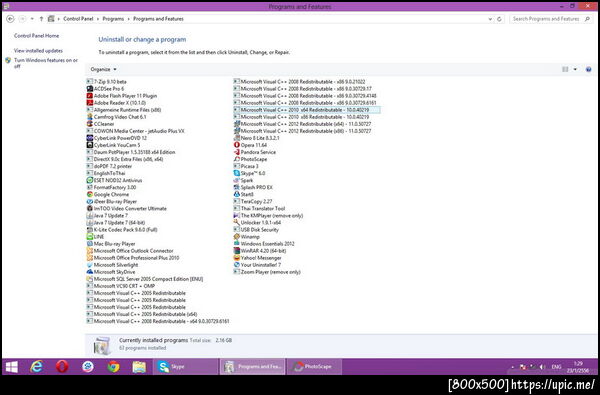Select USB Disk Security entry
Image resolution: width=600 pixels, height=395 pixels.
(256, 230)
